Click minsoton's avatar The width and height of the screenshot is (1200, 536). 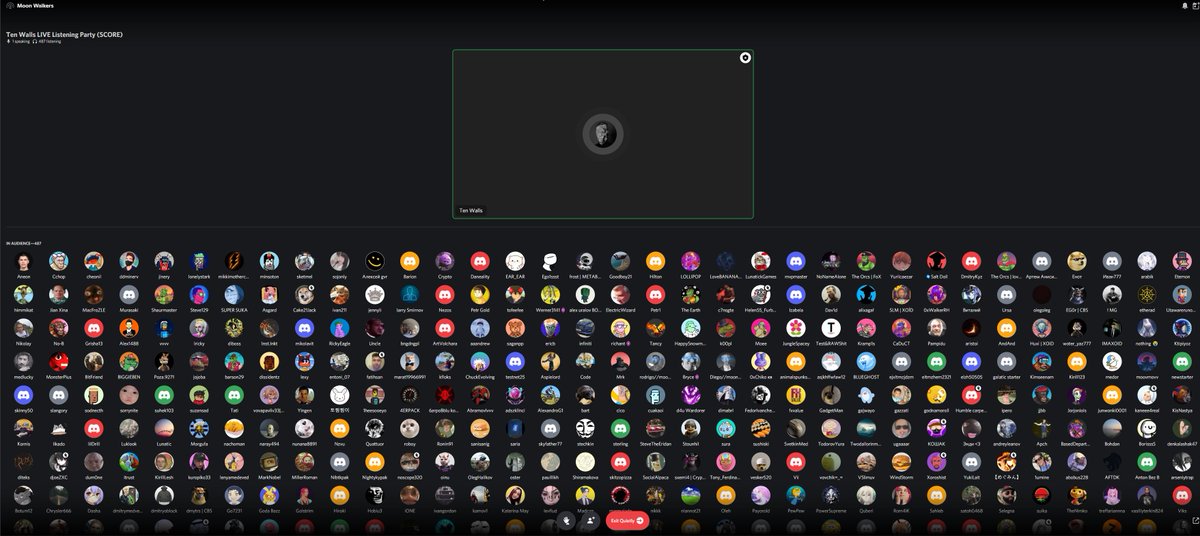point(269,261)
